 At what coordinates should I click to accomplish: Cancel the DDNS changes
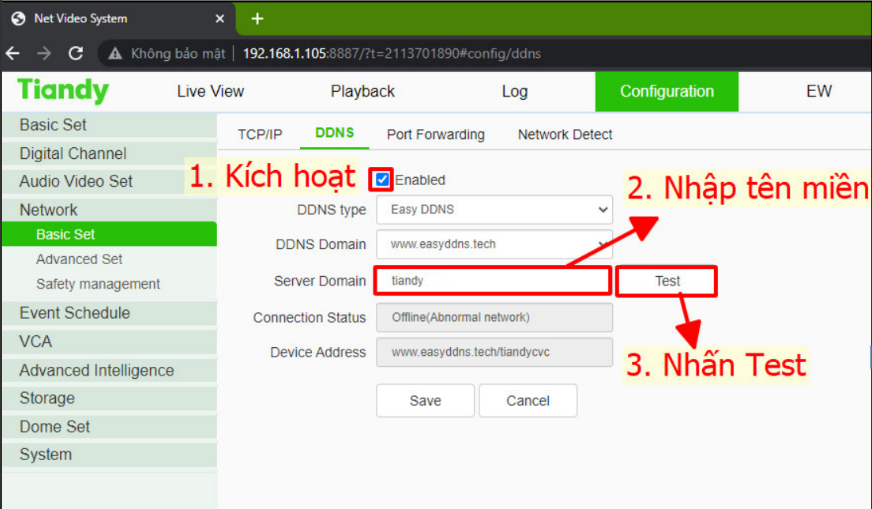[528, 401]
